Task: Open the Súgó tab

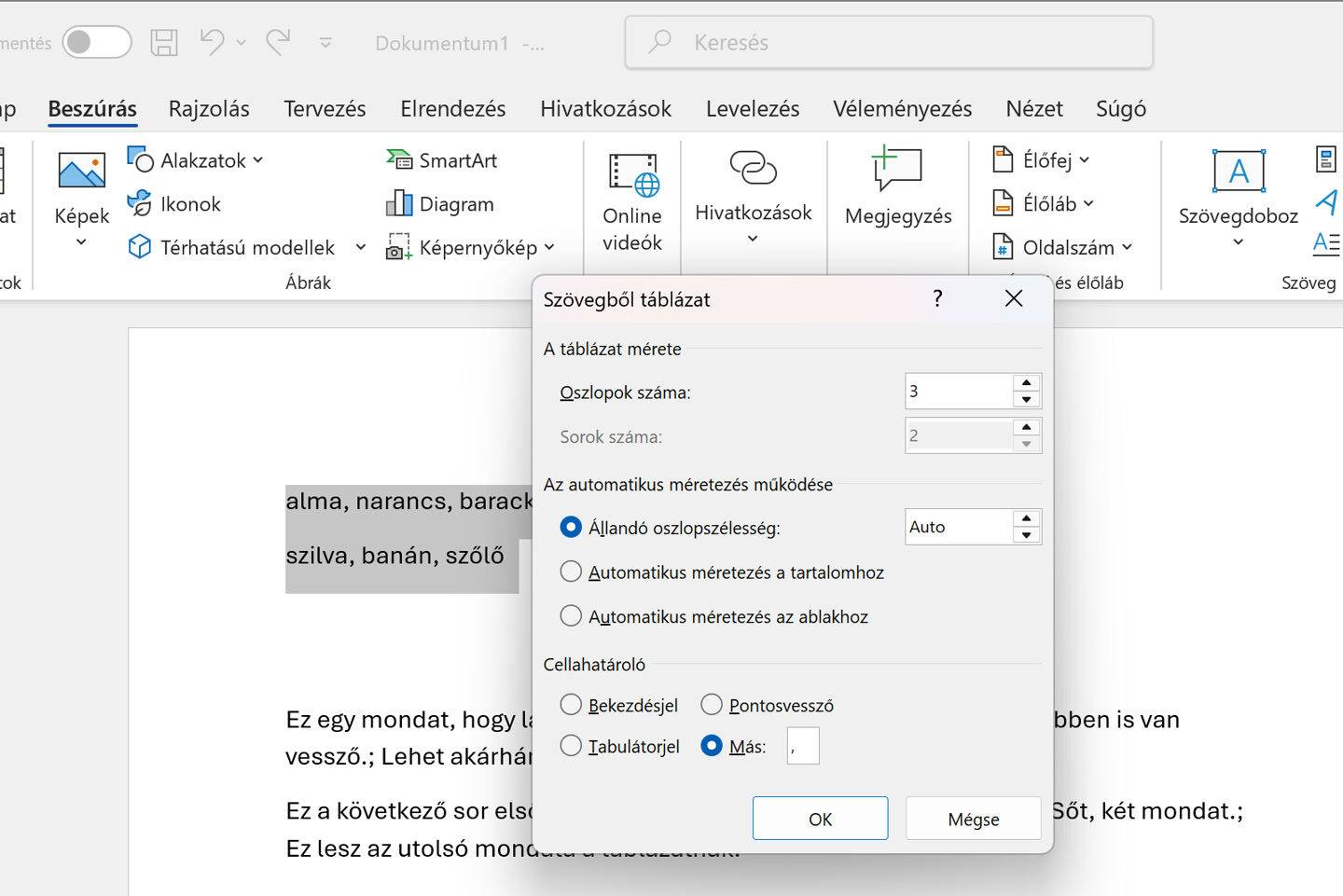Action: (x=1121, y=109)
